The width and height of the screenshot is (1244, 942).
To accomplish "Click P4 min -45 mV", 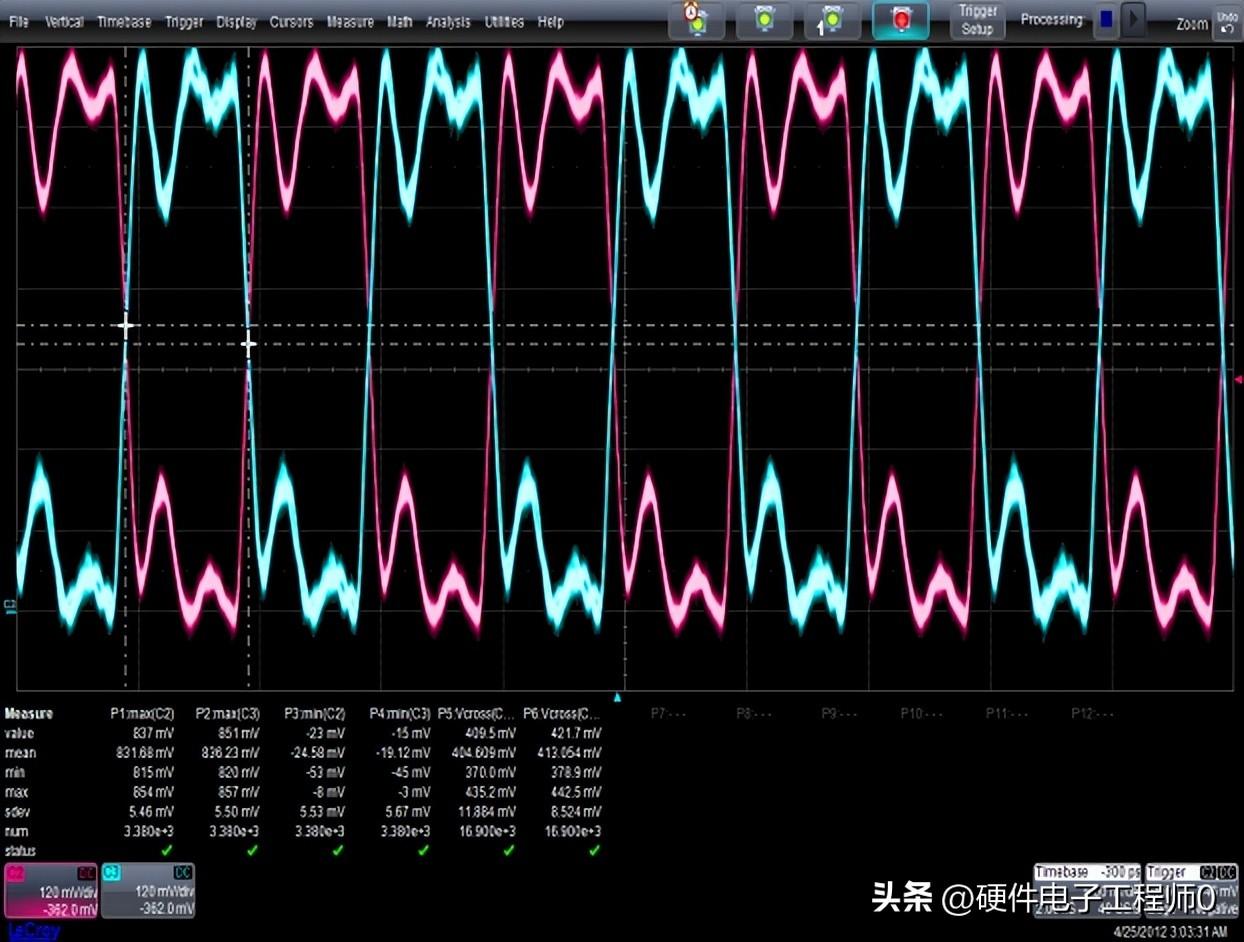I will (x=413, y=772).
